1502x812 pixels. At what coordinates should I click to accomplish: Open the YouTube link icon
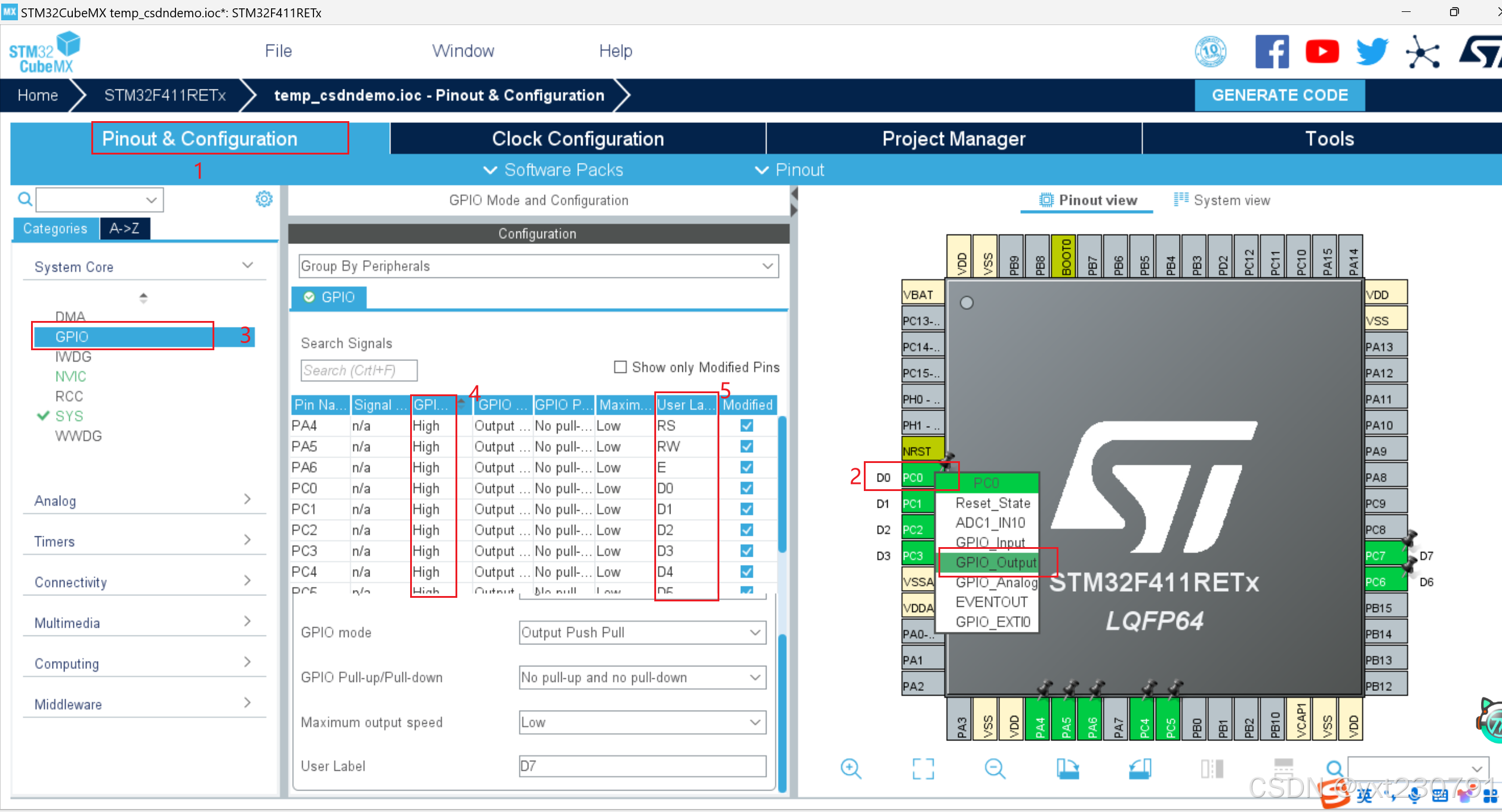pos(1322,51)
